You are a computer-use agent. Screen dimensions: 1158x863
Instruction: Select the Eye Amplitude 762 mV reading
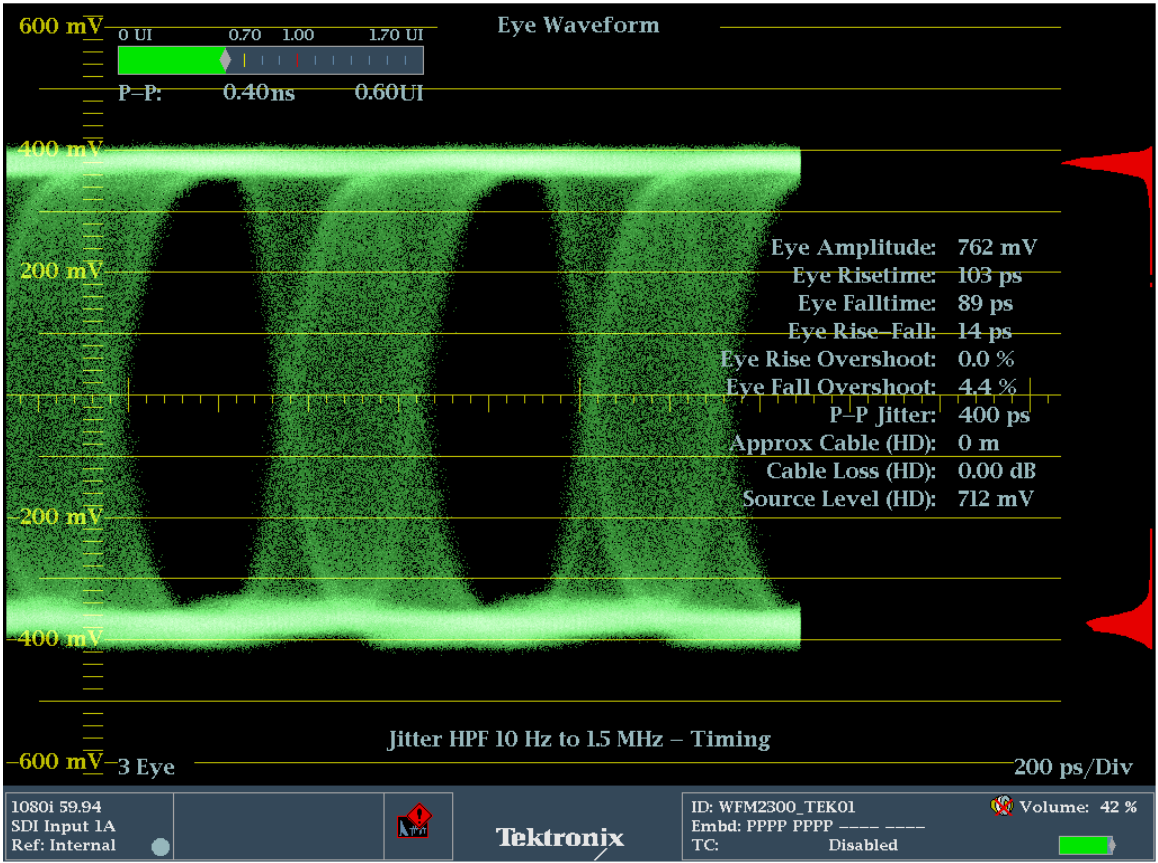(903, 247)
